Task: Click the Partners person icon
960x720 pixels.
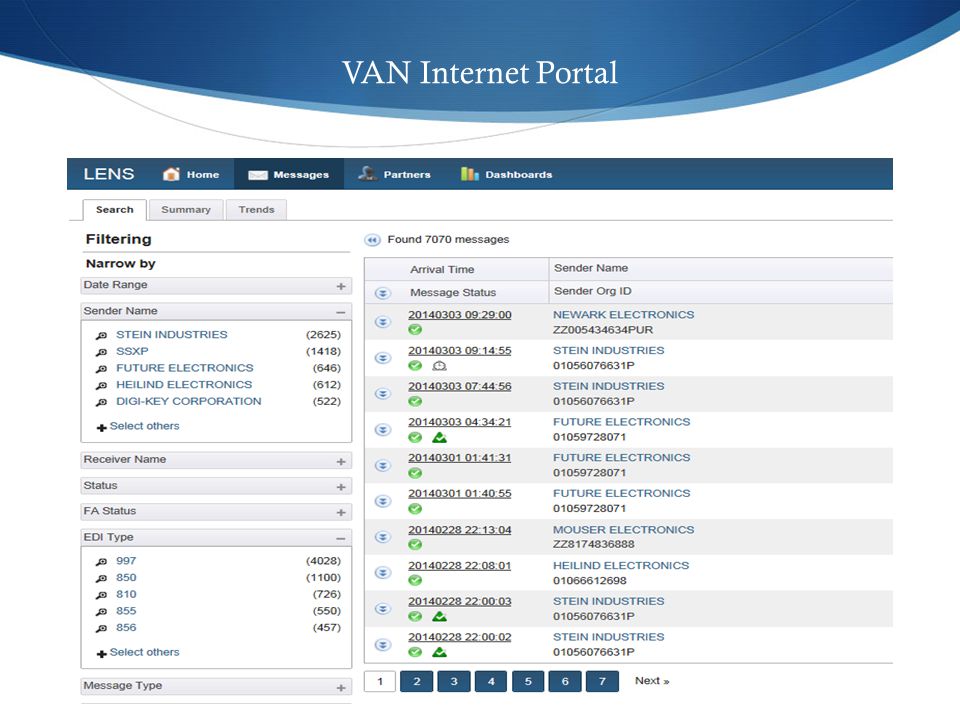Action: (x=367, y=174)
